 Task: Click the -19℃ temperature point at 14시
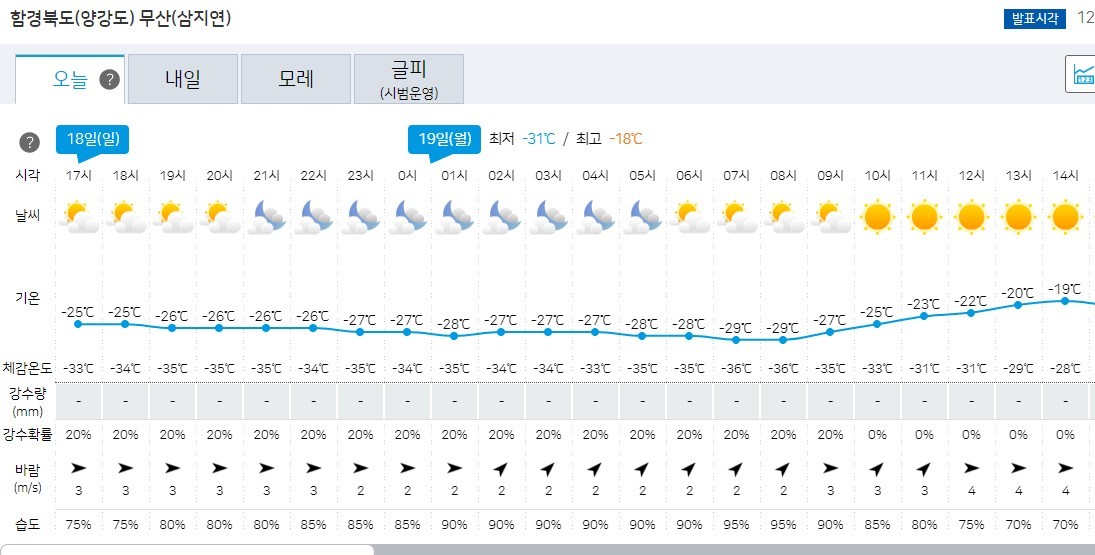(1065, 300)
